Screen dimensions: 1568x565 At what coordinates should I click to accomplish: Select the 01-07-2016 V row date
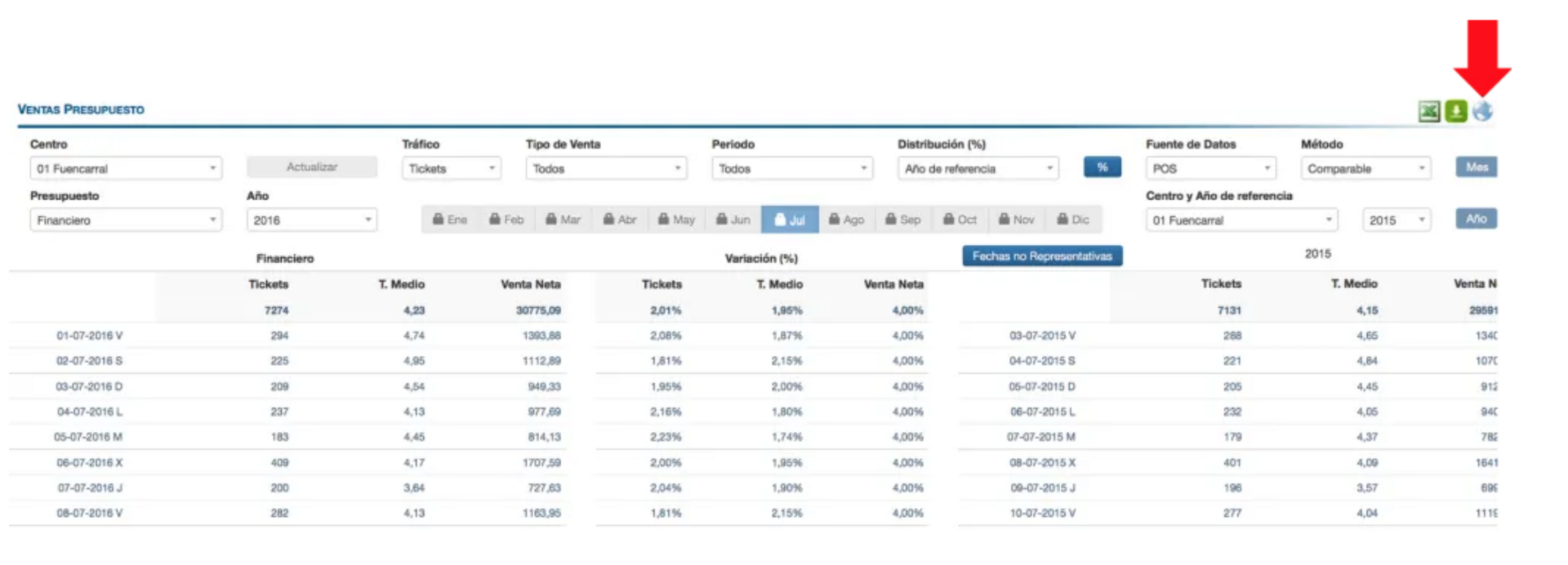coord(89,336)
